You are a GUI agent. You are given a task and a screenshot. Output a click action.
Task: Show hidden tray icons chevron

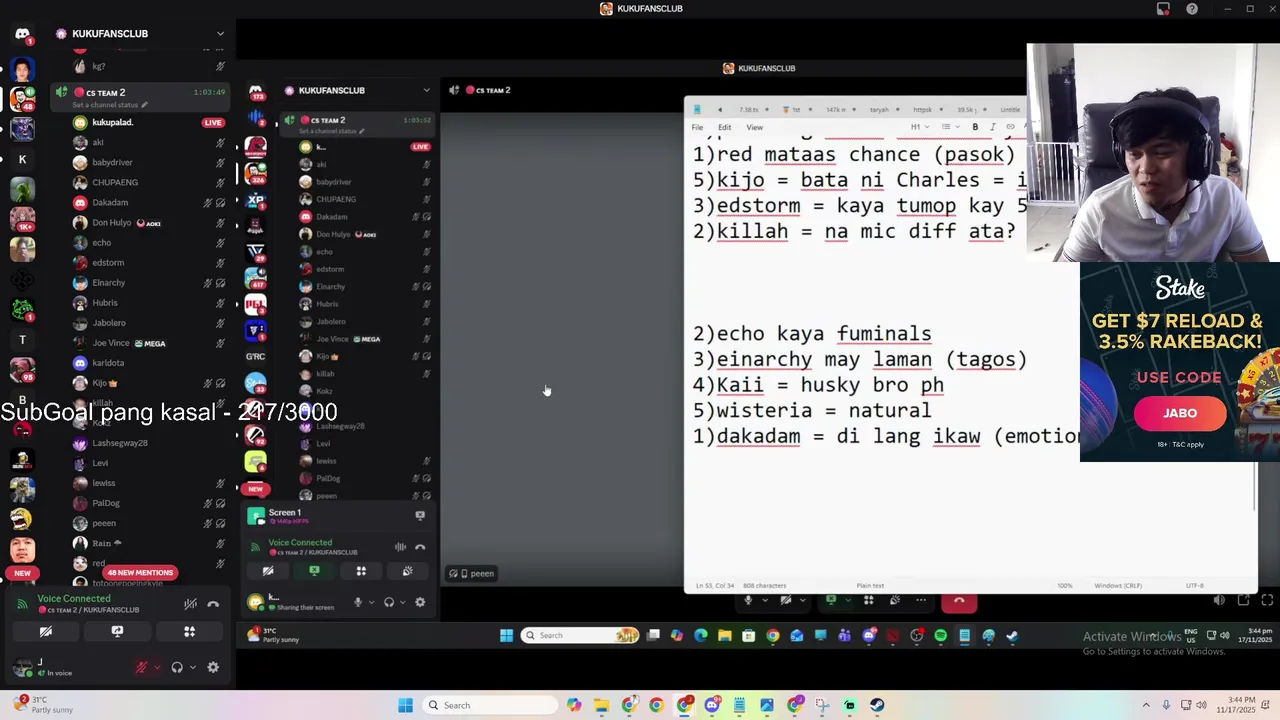coord(1146,705)
